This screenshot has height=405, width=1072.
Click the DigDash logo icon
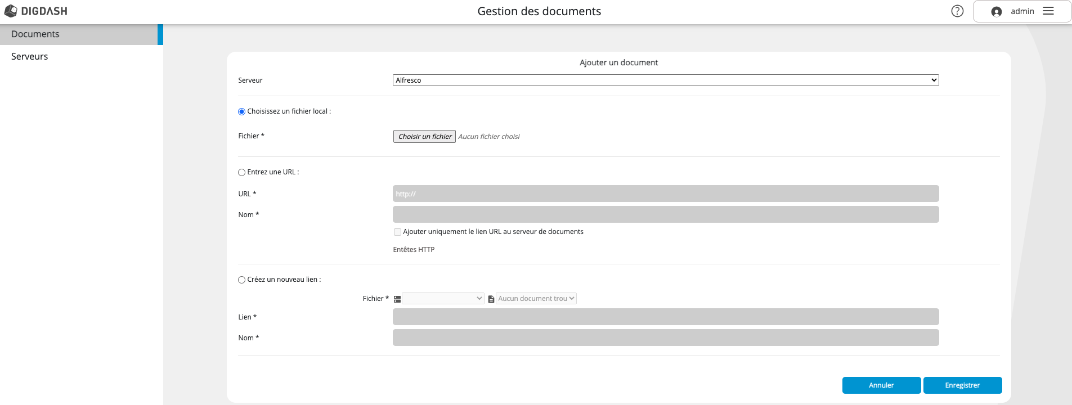click(x=10, y=11)
